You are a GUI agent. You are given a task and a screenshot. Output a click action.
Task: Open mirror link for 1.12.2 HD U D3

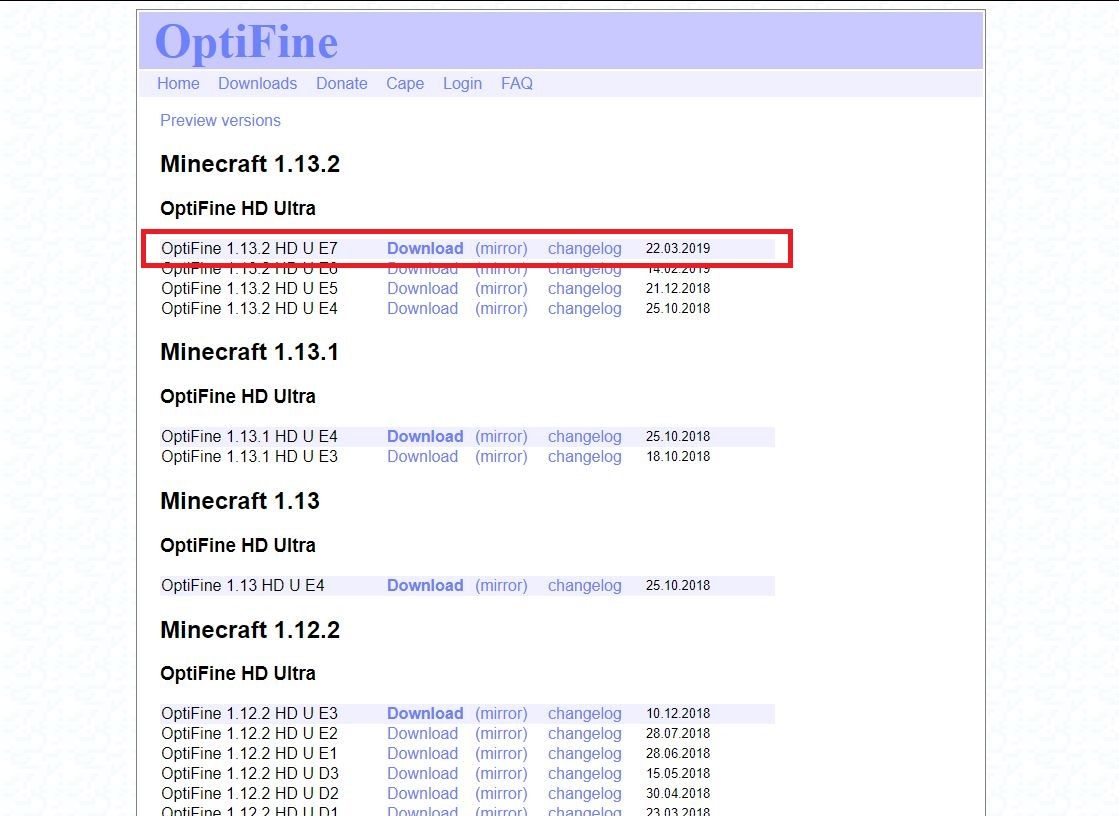coord(502,773)
